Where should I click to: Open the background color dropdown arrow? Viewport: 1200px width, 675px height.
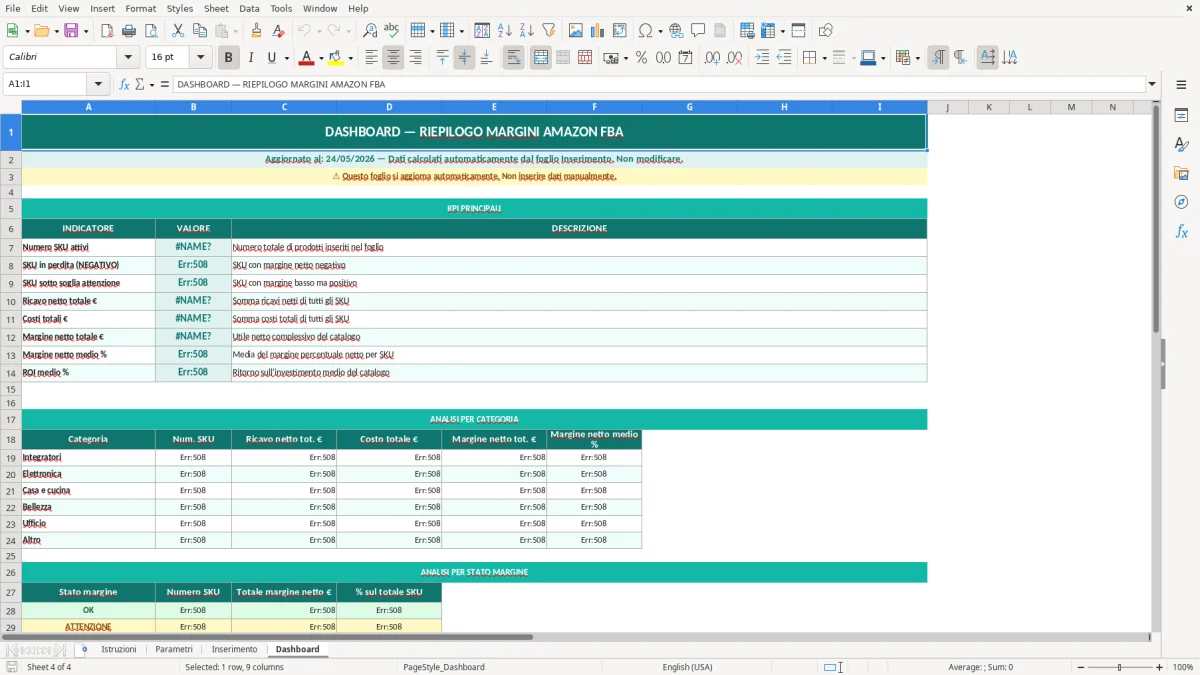pos(350,58)
